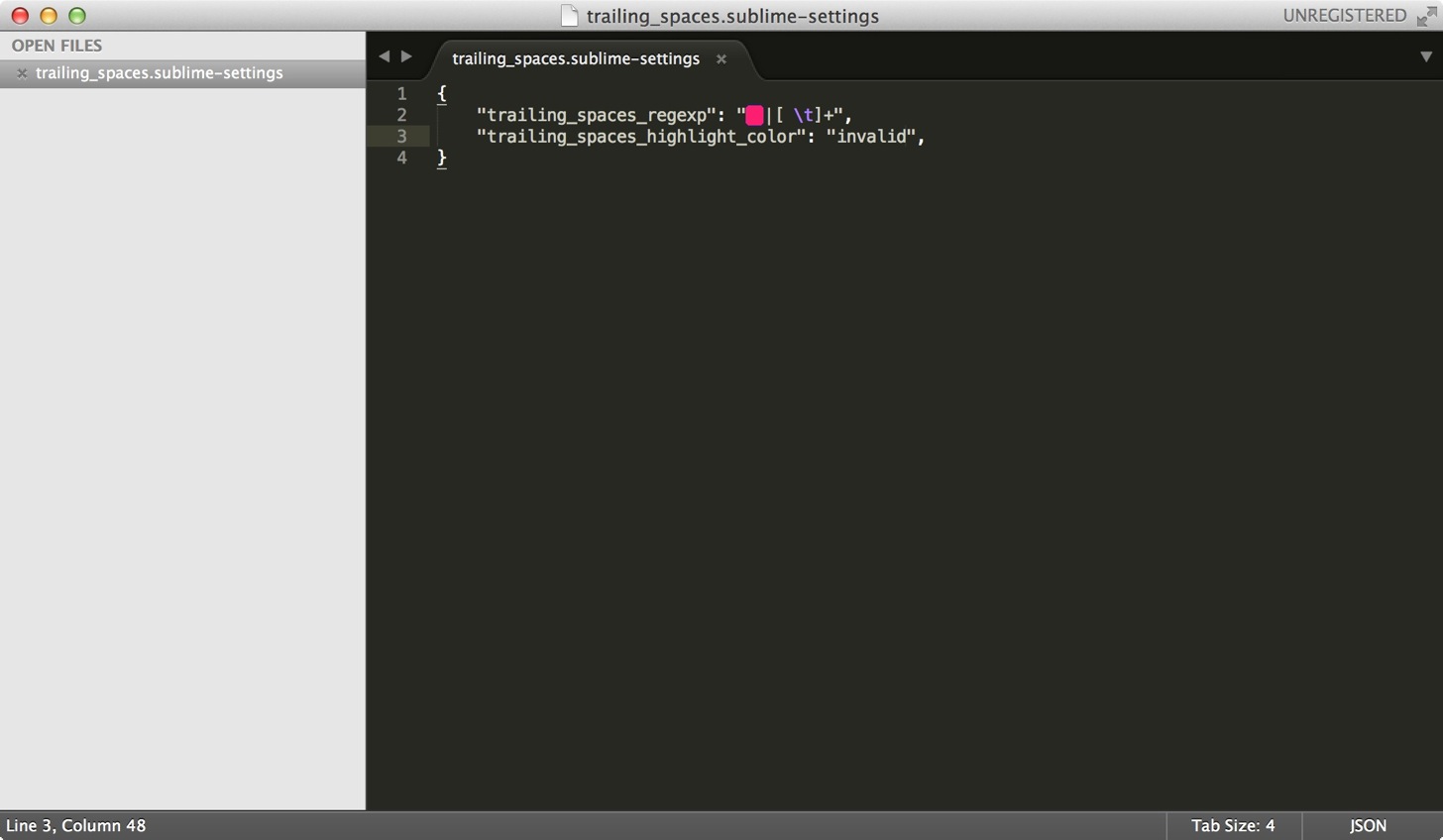Viewport: 1443px width, 840px height.
Task: Open the Tab Size: 4 menu
Action: (1233, 825)
